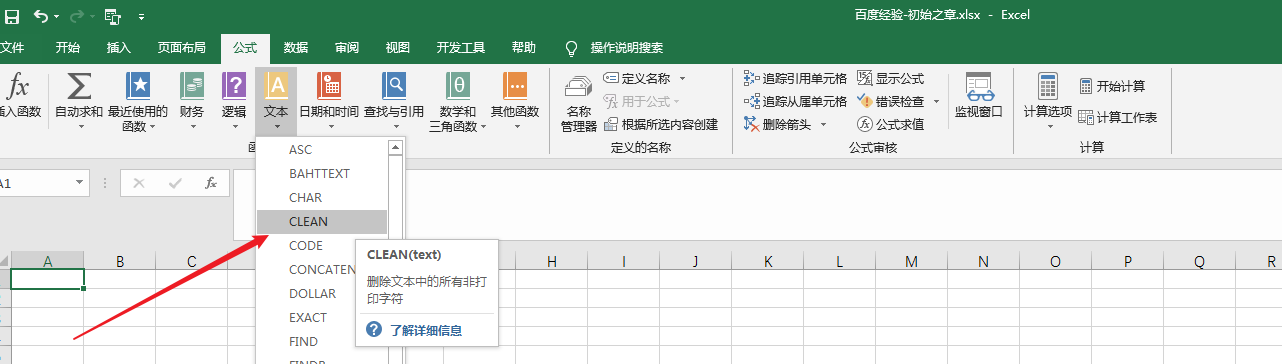Open the 错误检查 dropdown arrow

937,101
